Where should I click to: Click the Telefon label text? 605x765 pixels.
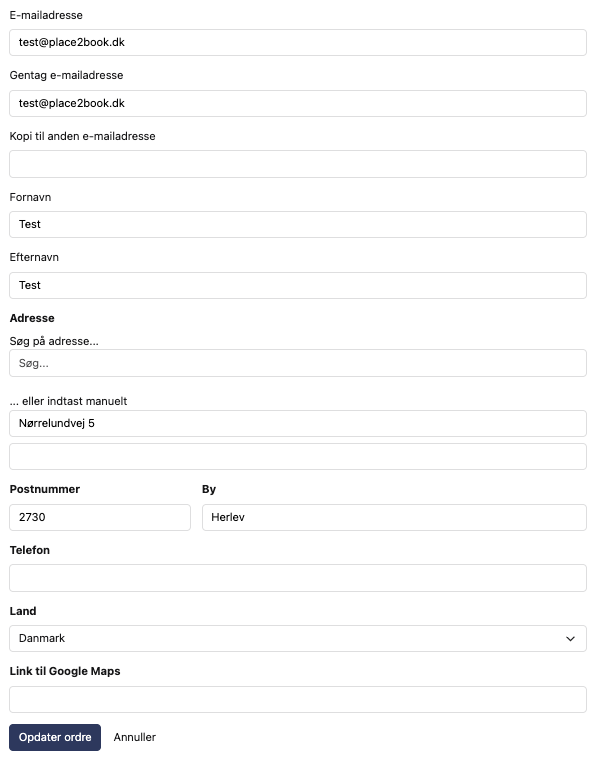[x=30, y=550]
